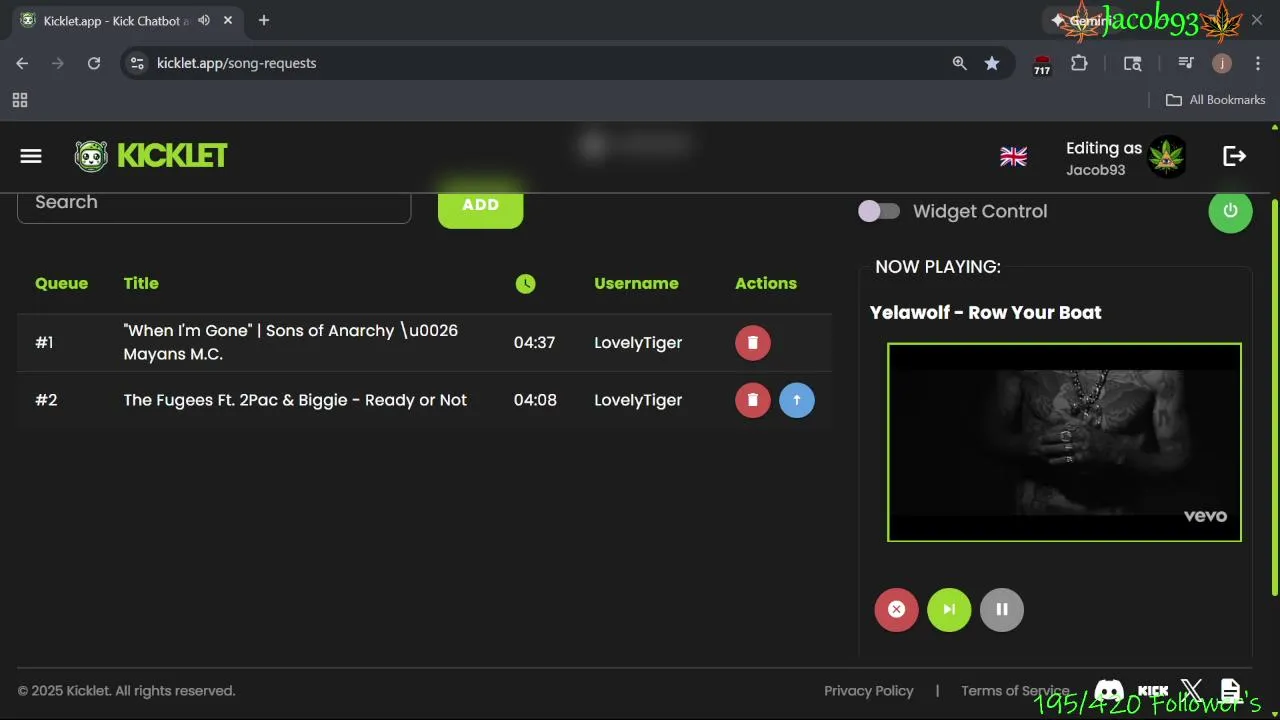Image resolution: width=1280 pixels, height=720 pixels.
Task: Open the Kick link in footer
Action: [1153, 691]
